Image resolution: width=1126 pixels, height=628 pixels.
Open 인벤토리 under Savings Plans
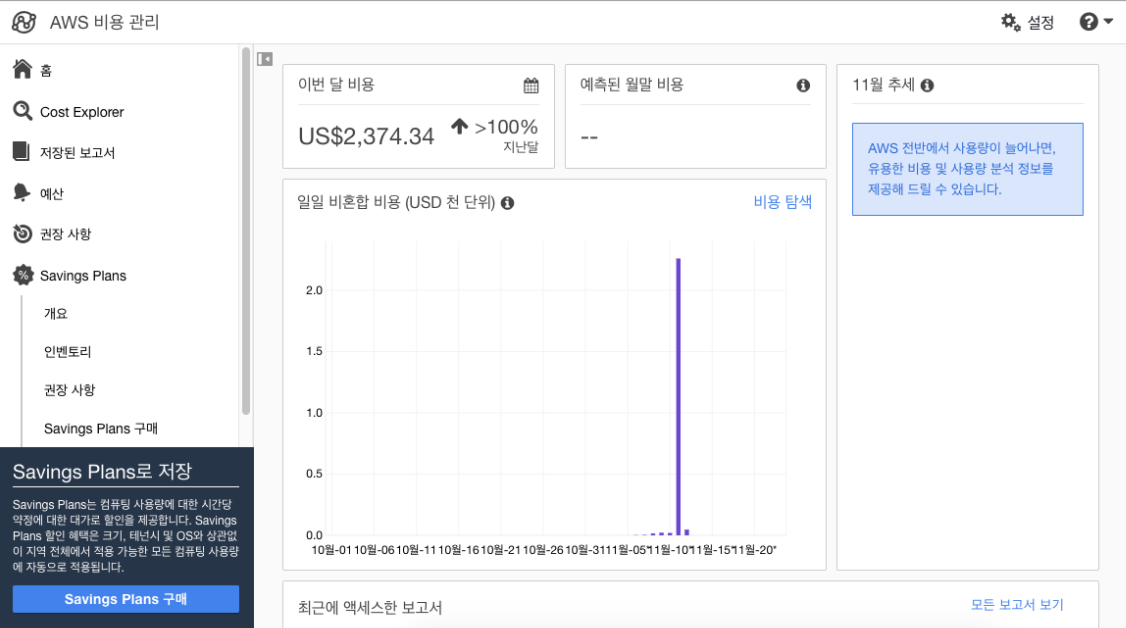(68, 352)
